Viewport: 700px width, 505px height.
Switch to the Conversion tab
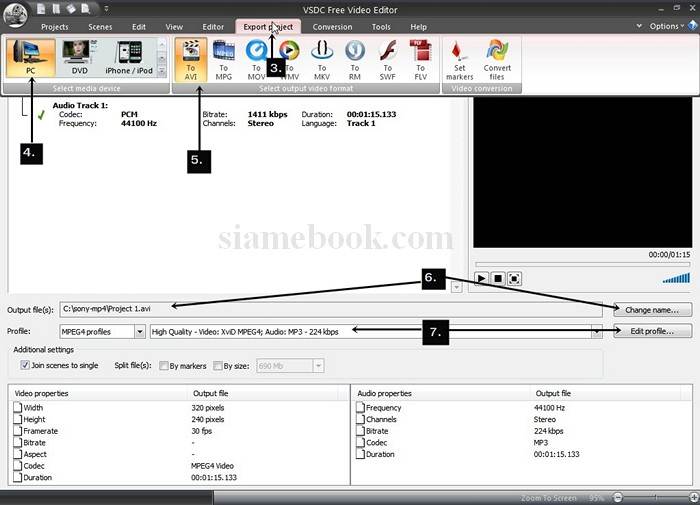click(x=332, y=27)
